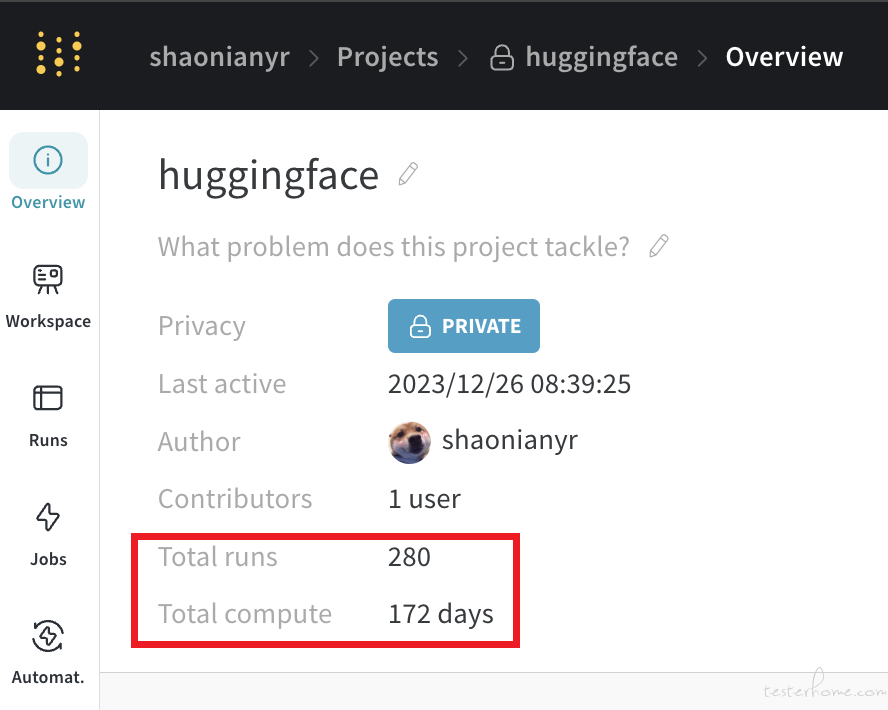Select the Overview breadcrumb item
888x710 pixels.
[x=784, y=57]
